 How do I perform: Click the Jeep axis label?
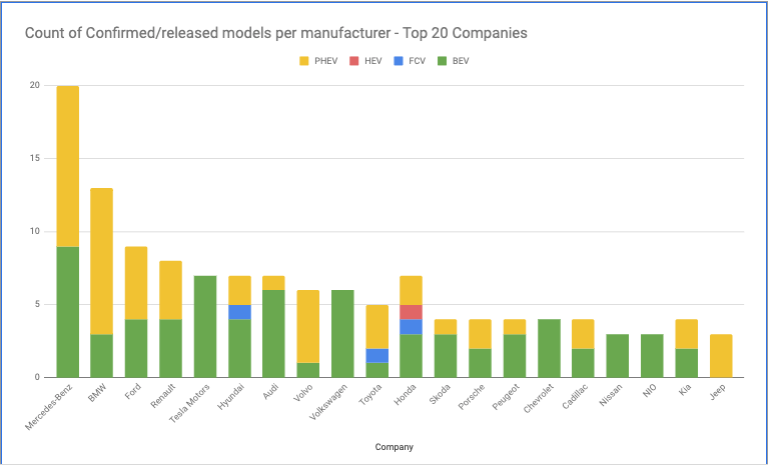click(x=718, y=391)
